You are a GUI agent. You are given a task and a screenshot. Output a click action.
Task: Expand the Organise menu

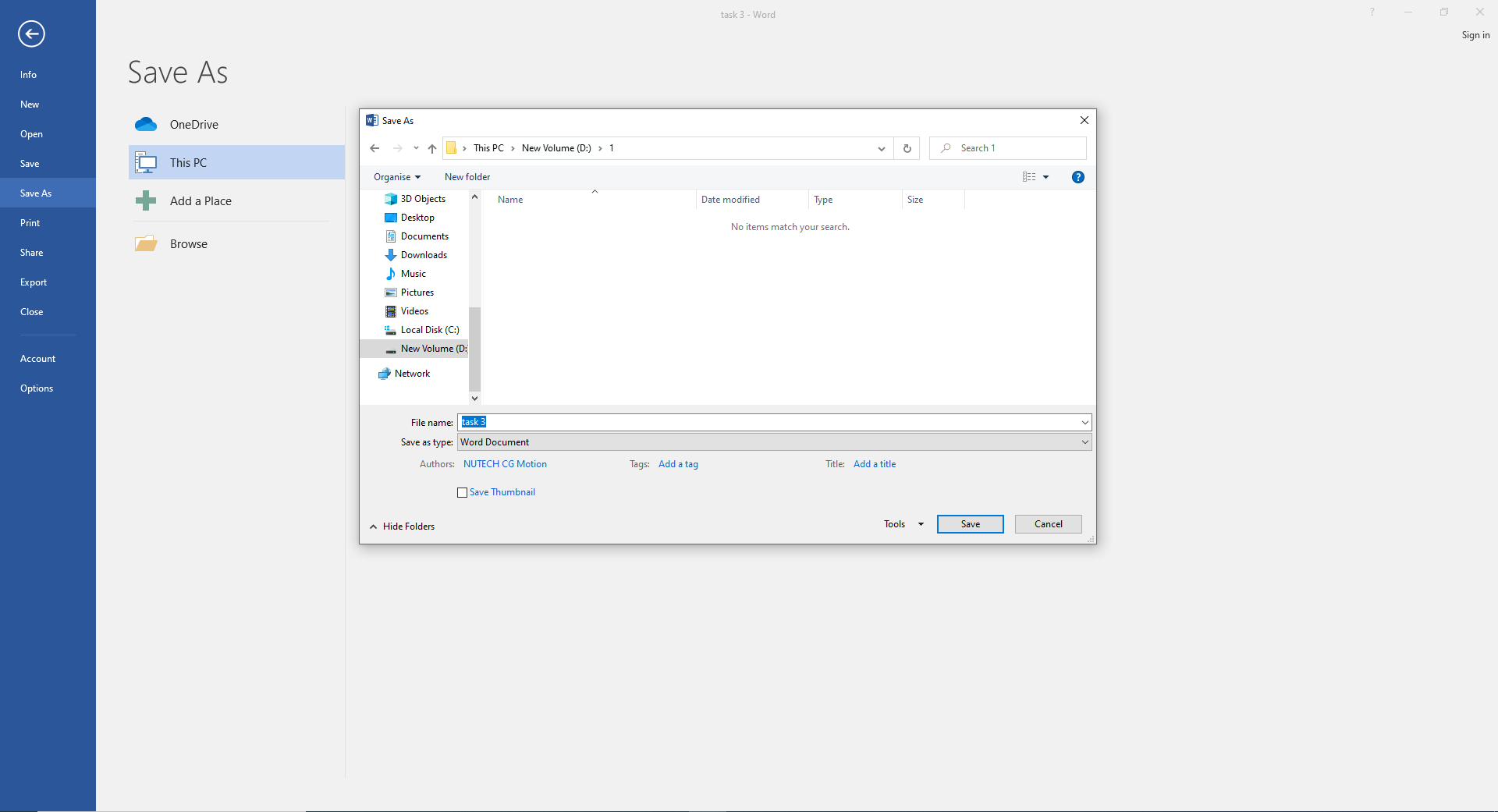[396, 177]
